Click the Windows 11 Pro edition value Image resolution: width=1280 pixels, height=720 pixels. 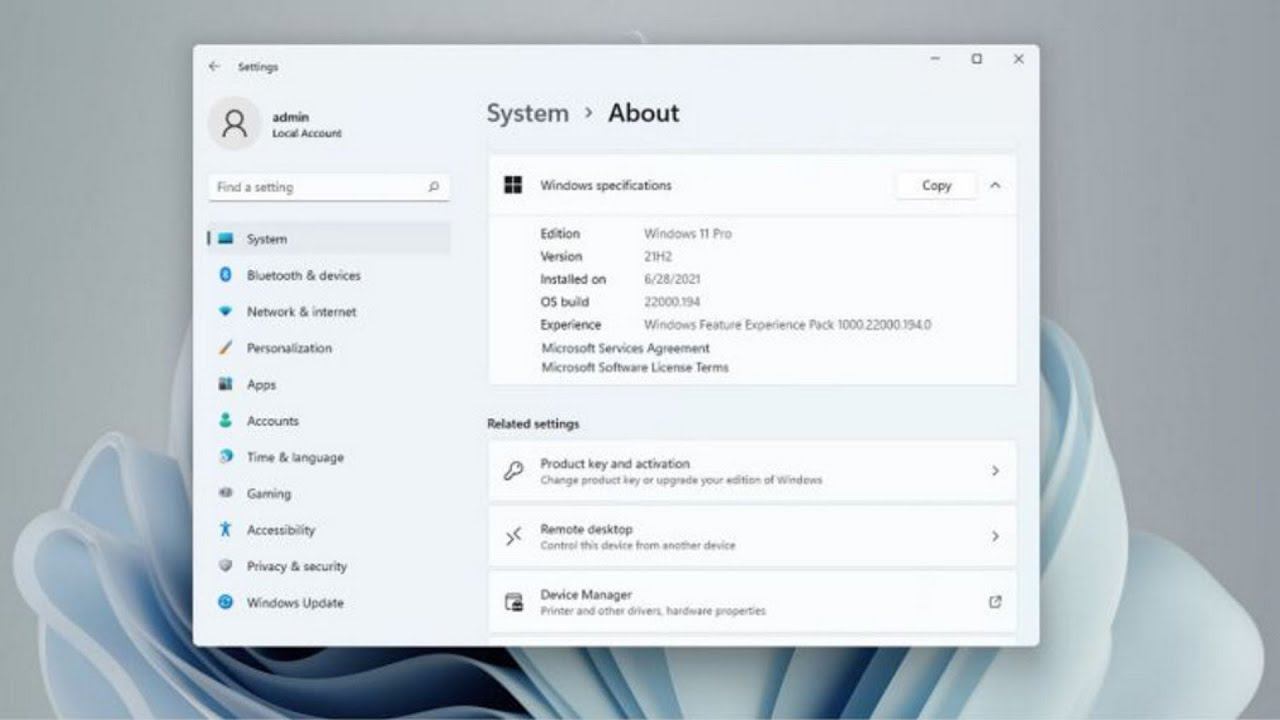click(x=687, y=233)
